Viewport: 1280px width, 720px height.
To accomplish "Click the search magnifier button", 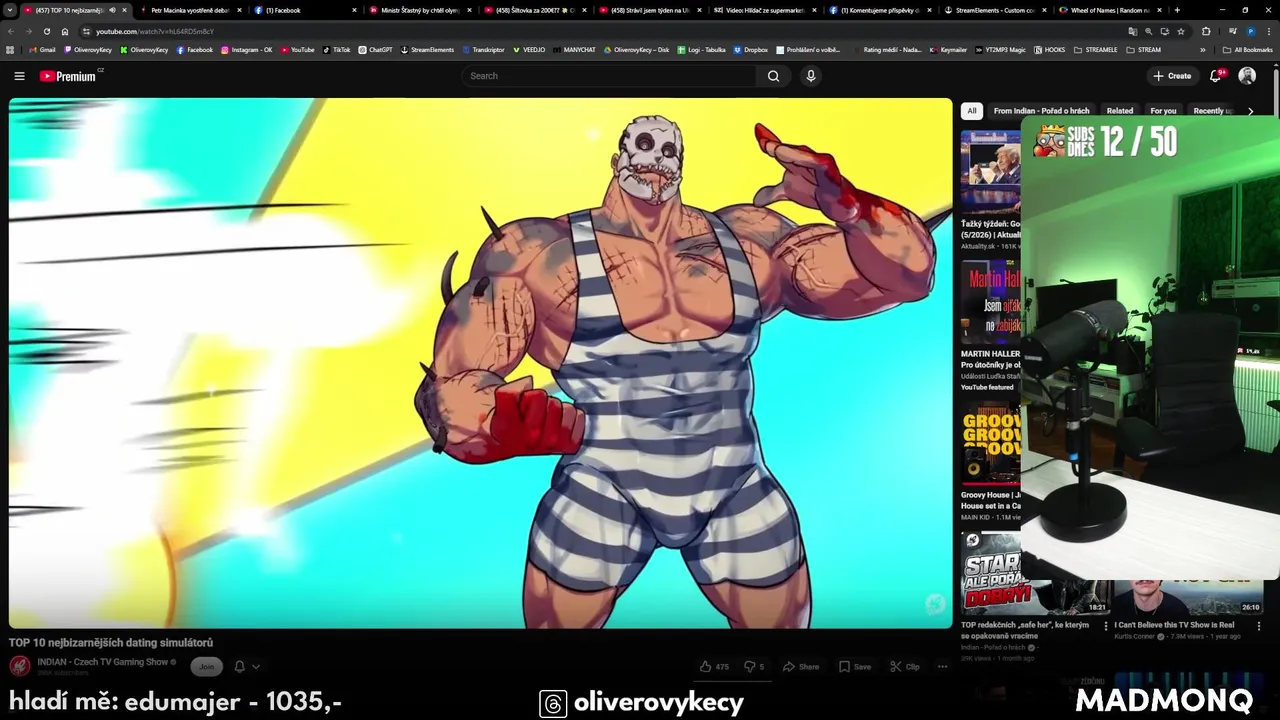I will click(x=773, y=76).
